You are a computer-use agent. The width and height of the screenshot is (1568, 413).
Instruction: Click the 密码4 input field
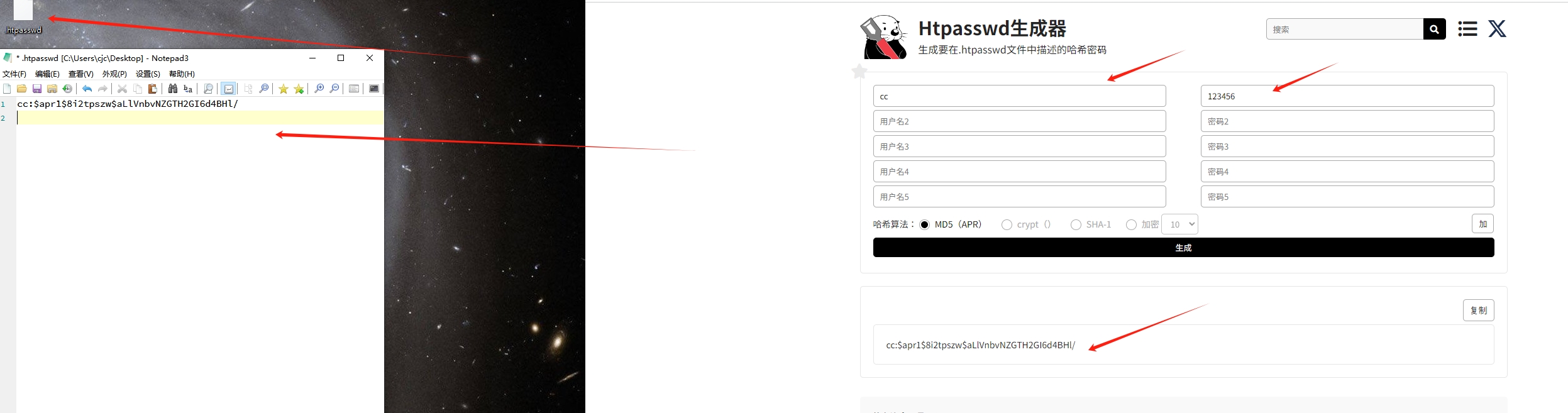pyautogui.click(x=1347, y=172)
